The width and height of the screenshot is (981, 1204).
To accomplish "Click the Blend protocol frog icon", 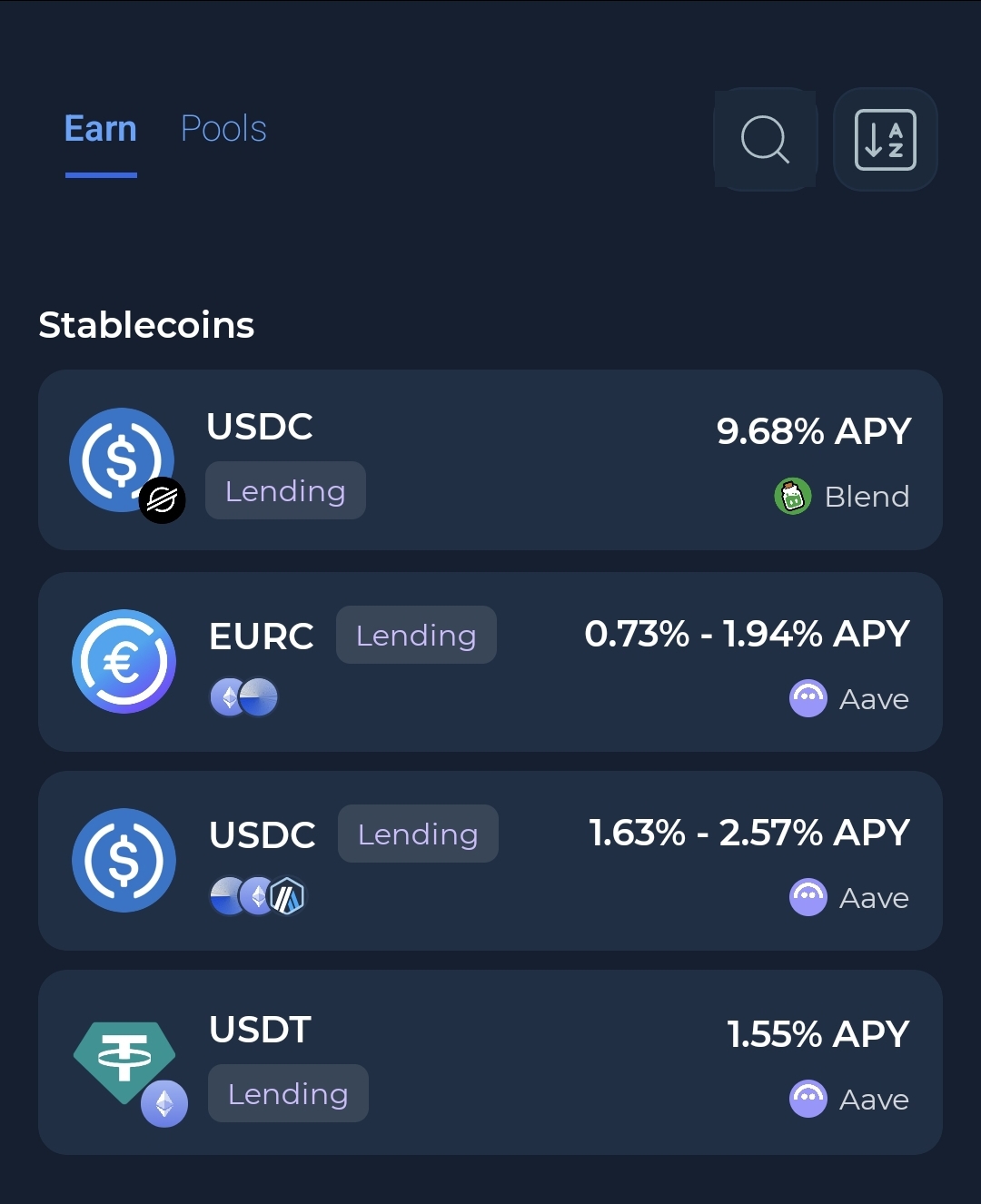I will [x=792, y=497].
